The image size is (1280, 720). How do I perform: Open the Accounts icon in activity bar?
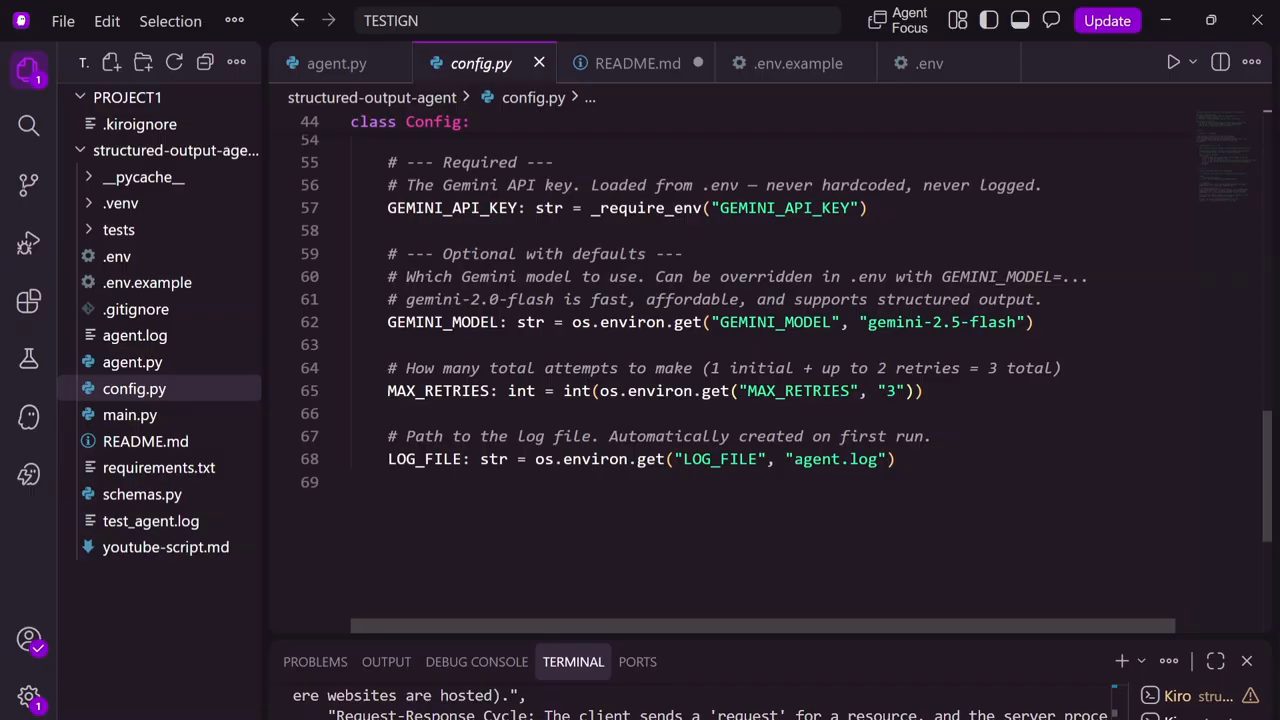coord(28,640)
